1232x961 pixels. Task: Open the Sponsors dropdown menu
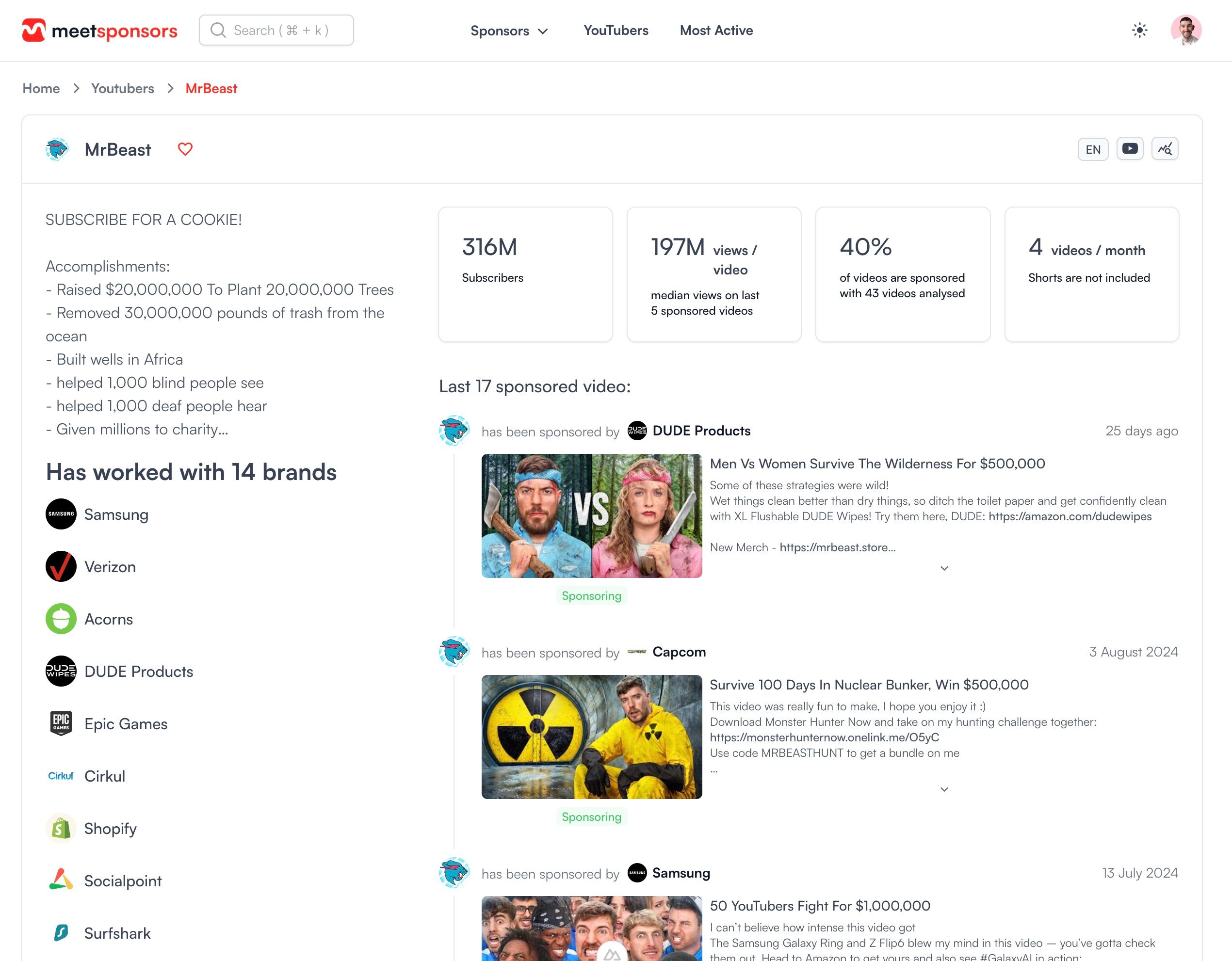508,30
